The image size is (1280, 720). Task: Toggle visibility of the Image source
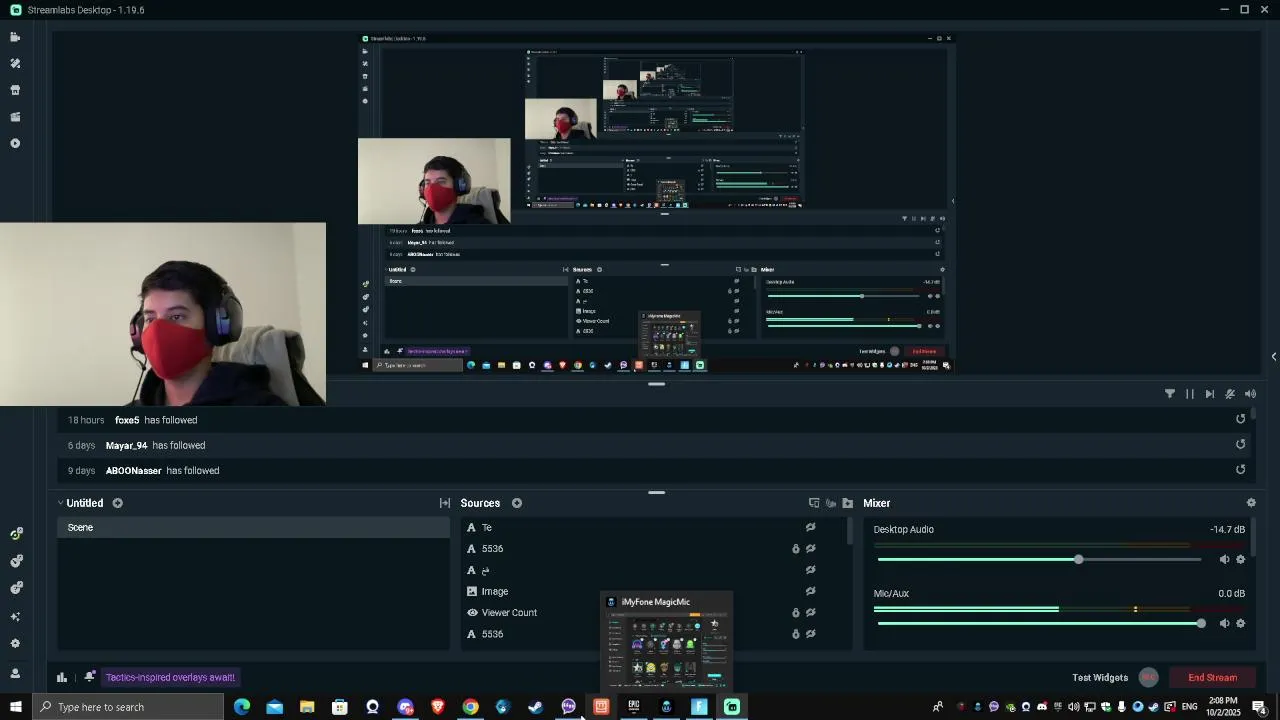coord(811,591)
